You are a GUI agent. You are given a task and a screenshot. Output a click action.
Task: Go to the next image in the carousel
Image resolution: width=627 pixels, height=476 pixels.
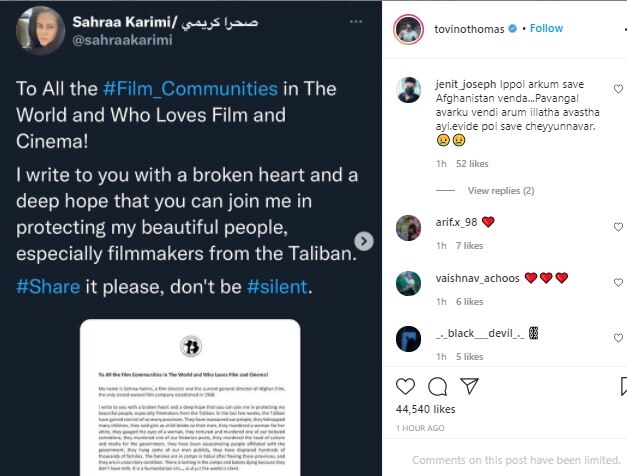(x=365, y=241)
